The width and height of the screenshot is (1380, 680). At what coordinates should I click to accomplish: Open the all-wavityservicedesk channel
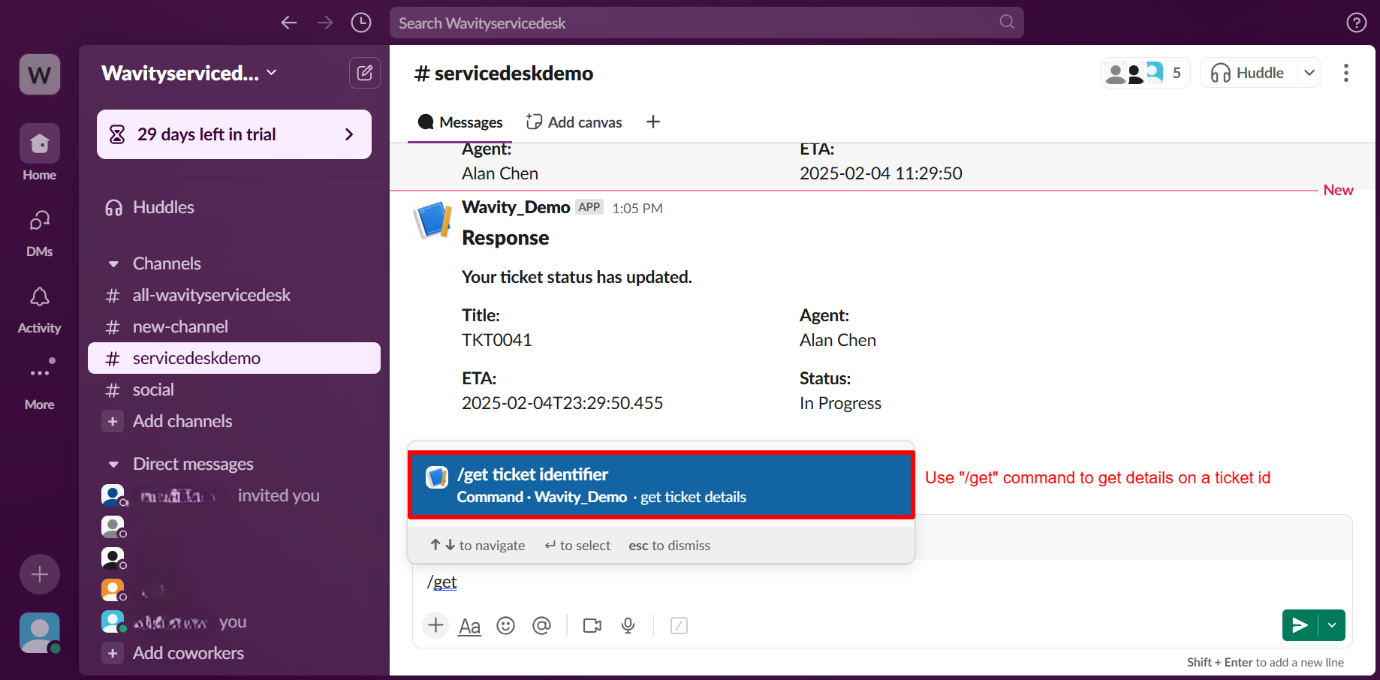(234, 295)
